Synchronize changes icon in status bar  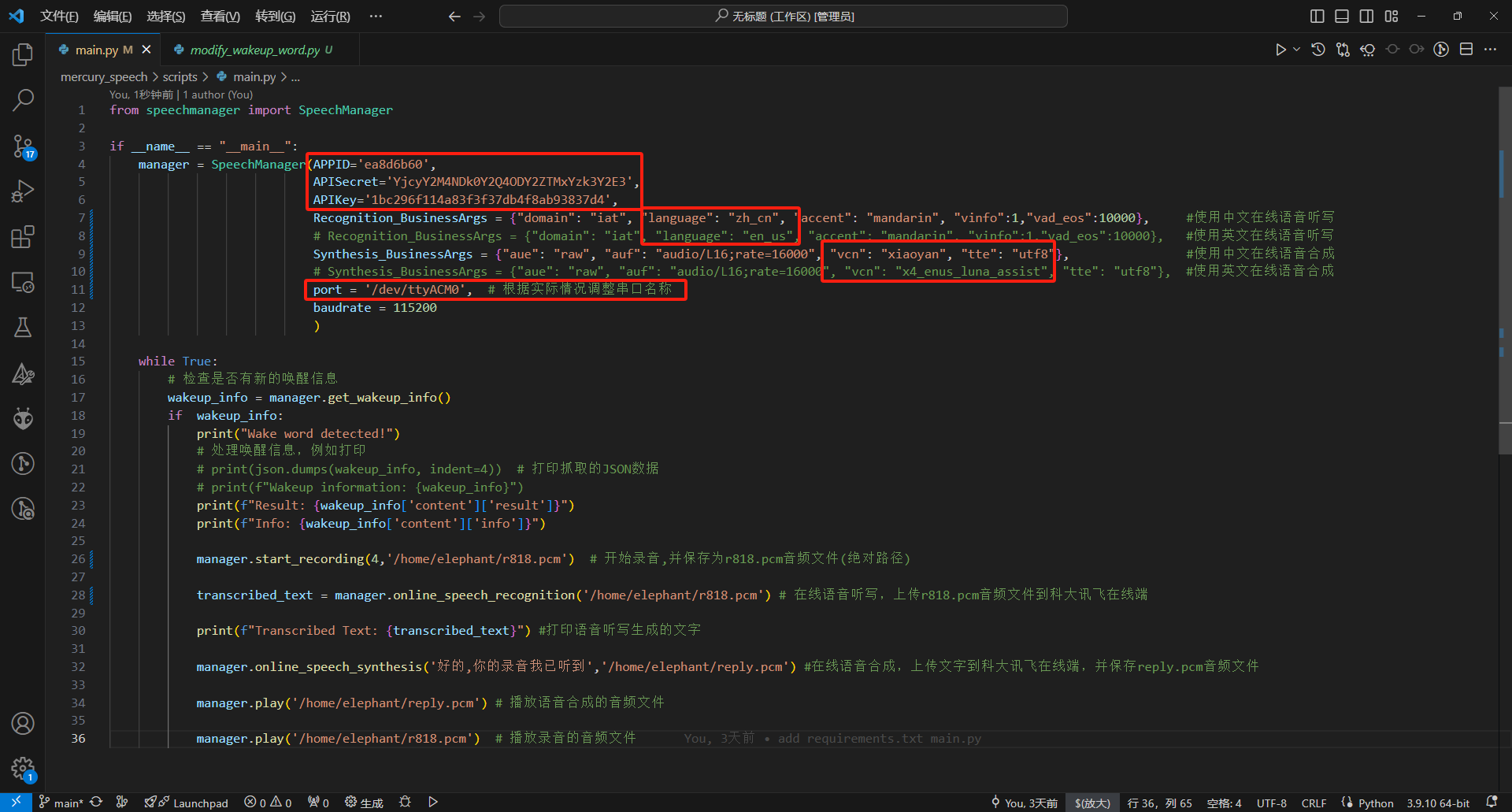[x=96, y=802]
